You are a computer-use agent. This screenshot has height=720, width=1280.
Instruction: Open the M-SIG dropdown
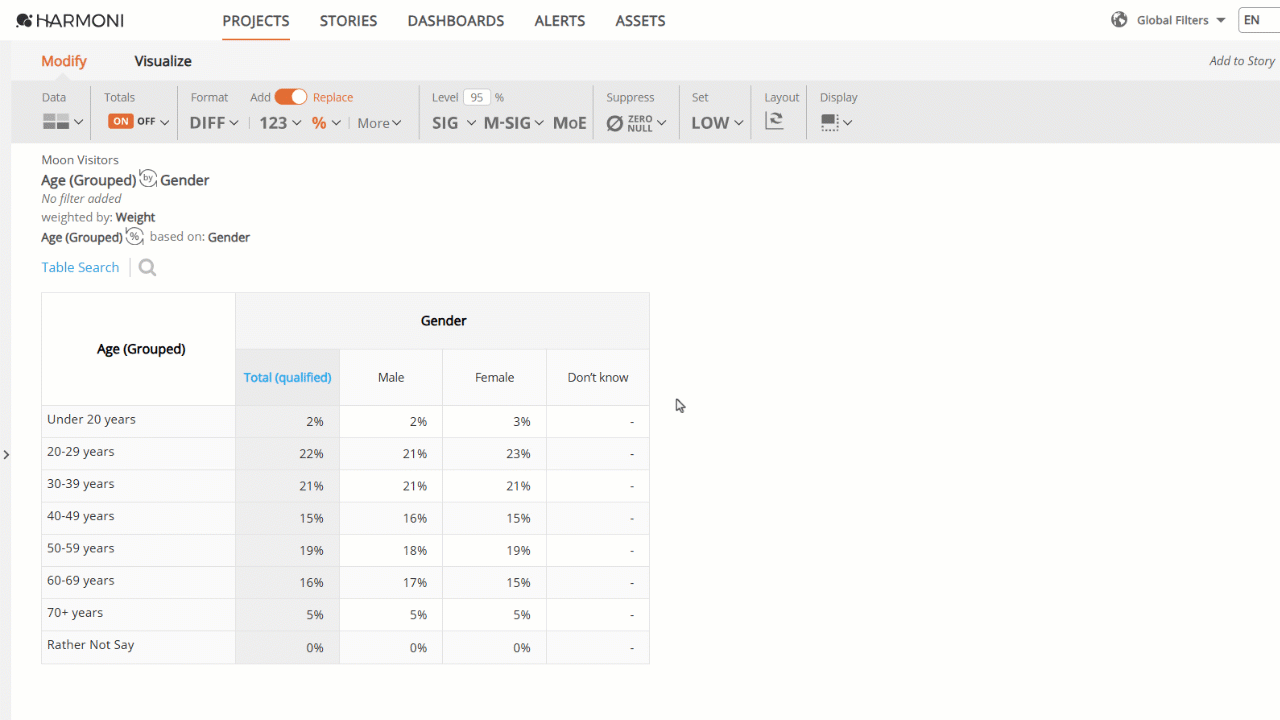click(514, 123)
